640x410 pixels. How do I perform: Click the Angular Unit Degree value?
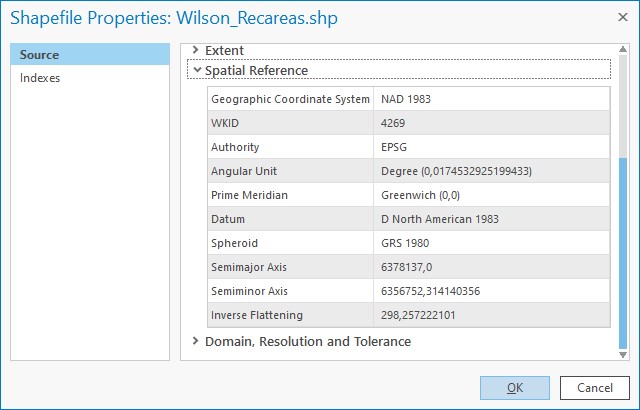click(490, 171)
